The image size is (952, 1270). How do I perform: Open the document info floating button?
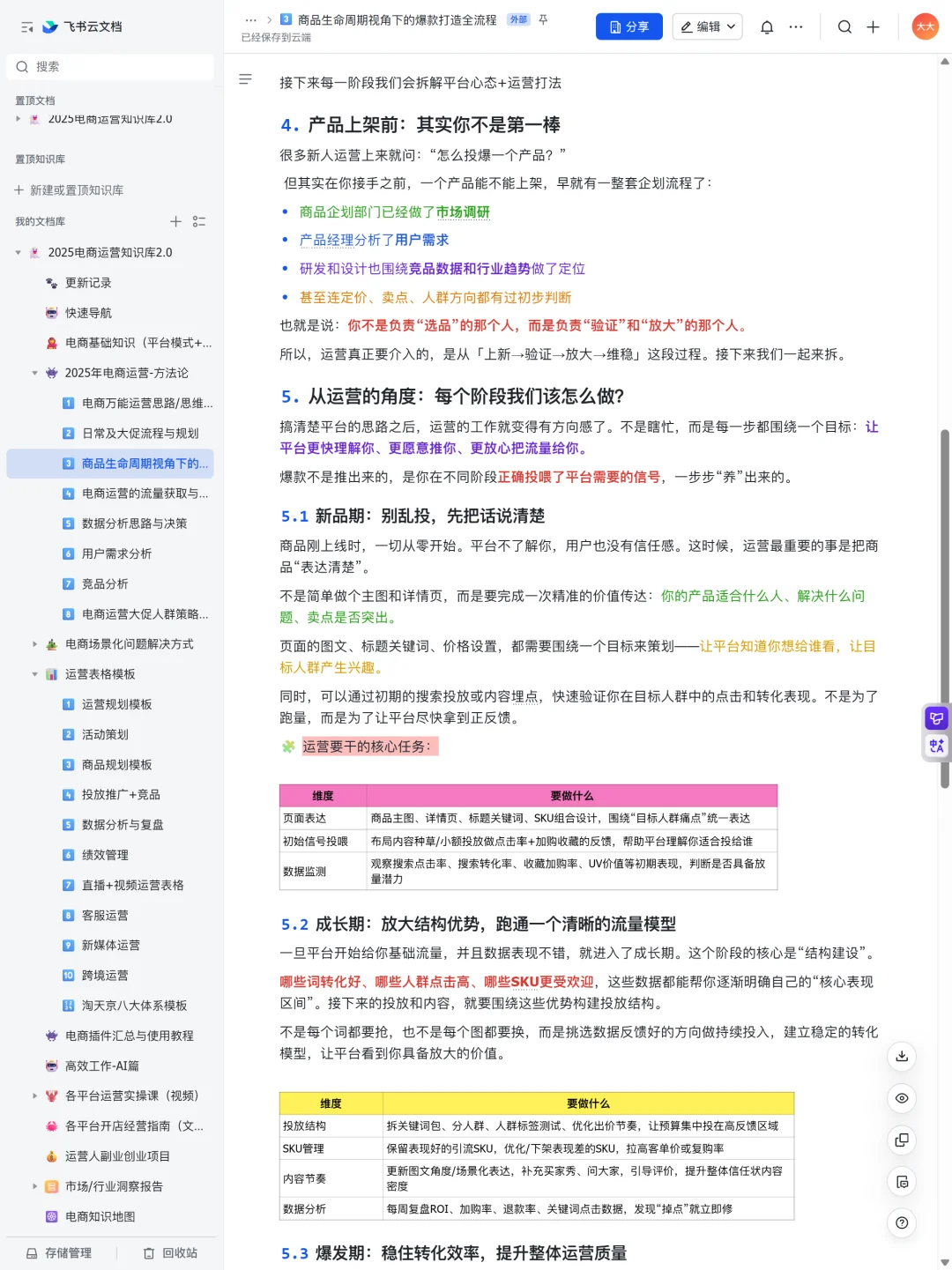click(902, 1182)
